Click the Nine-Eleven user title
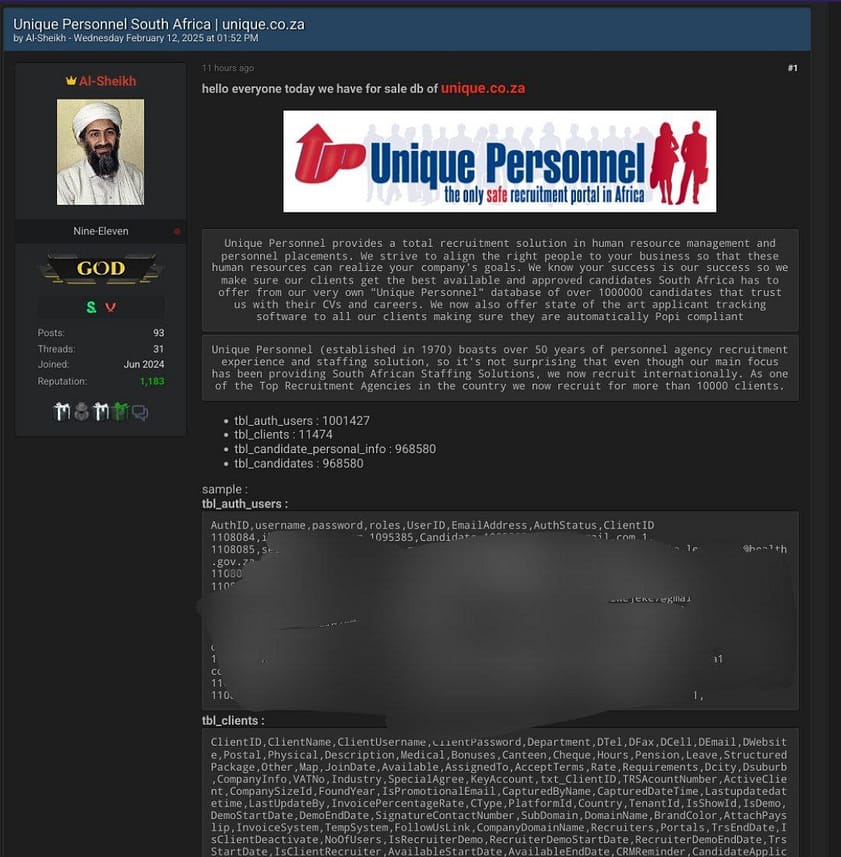Image resolution: width=841 pixels, height=857 pixels. point(101,231)
